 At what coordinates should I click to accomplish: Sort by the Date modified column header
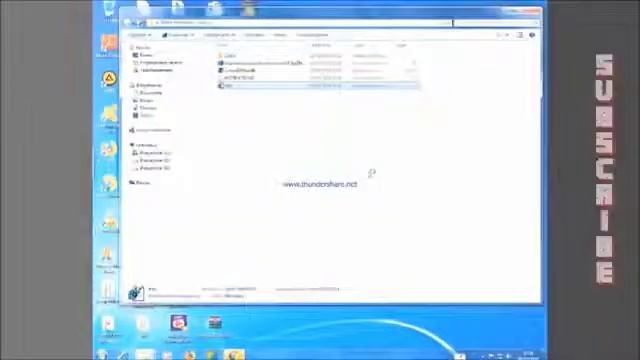(321, 45)
